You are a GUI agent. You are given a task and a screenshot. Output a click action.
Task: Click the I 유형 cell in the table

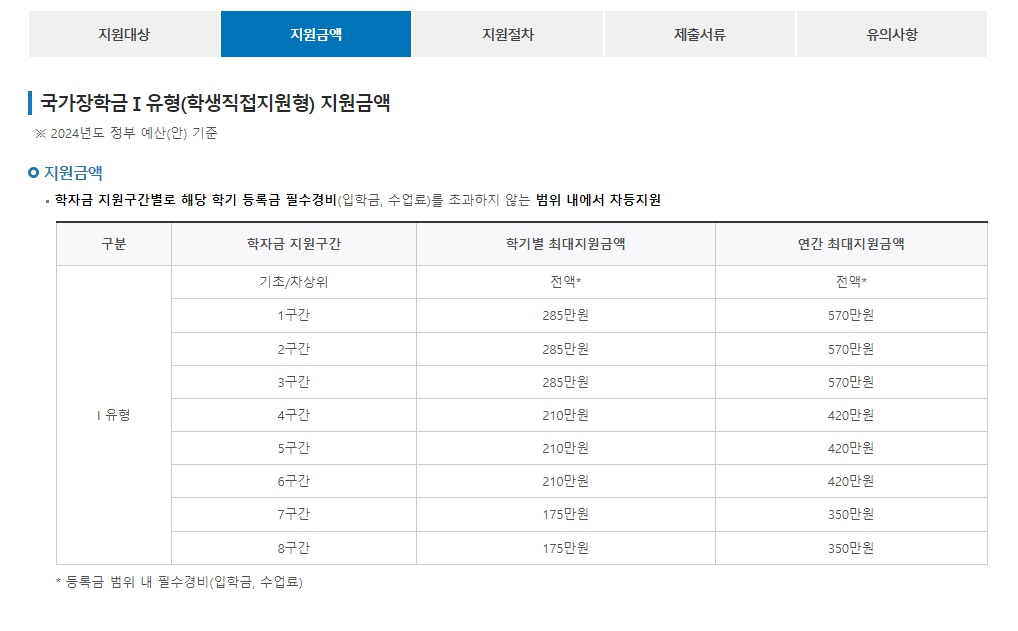[x=114, y=415]
